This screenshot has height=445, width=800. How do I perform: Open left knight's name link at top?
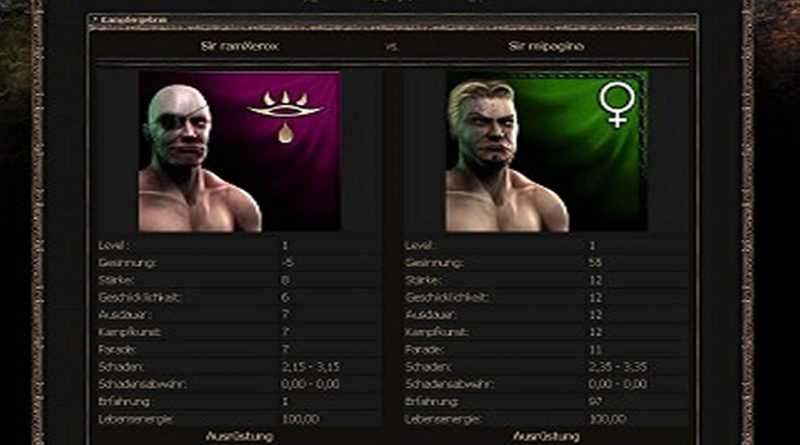coord(239,46)
